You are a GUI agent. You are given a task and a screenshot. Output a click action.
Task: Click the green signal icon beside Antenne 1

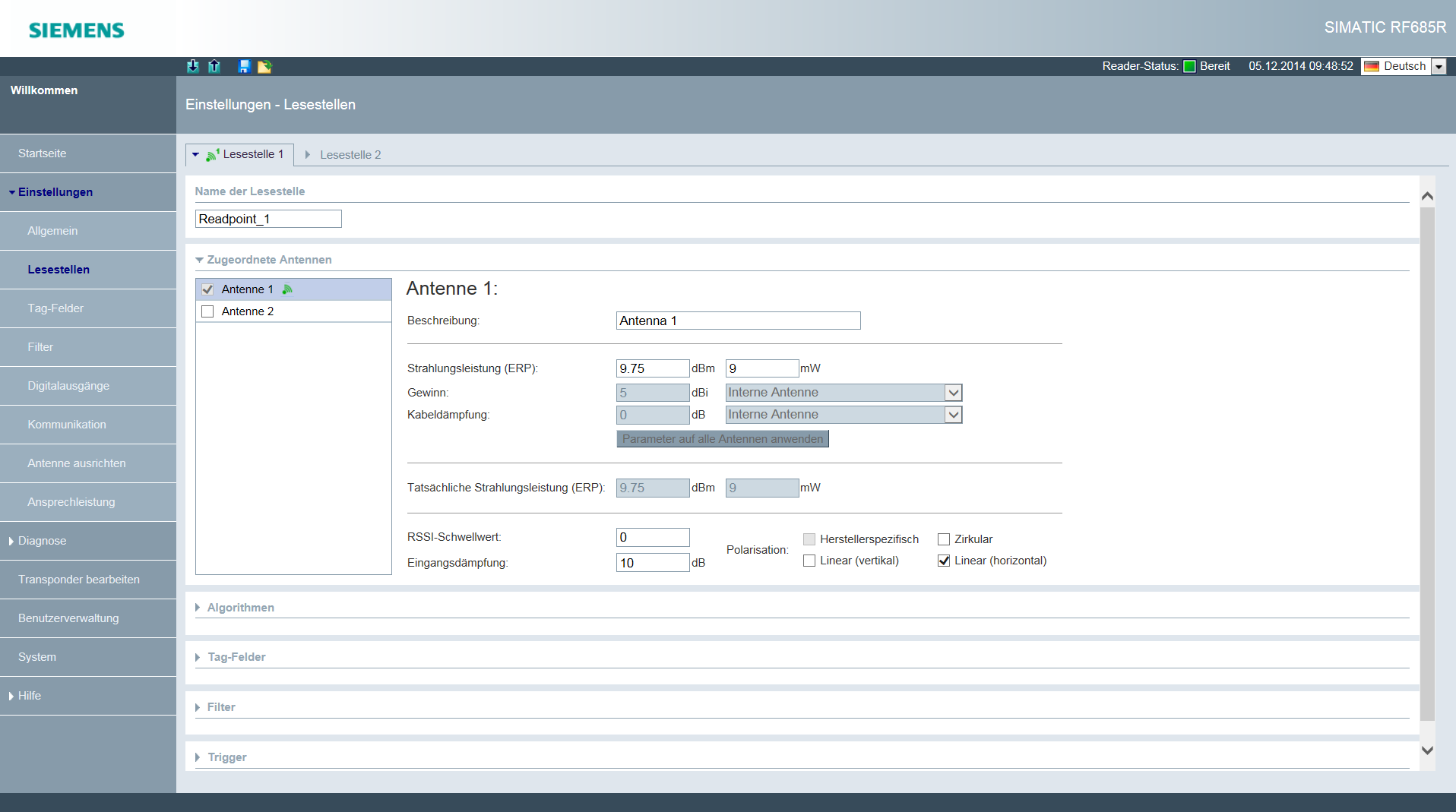(287, 289)
